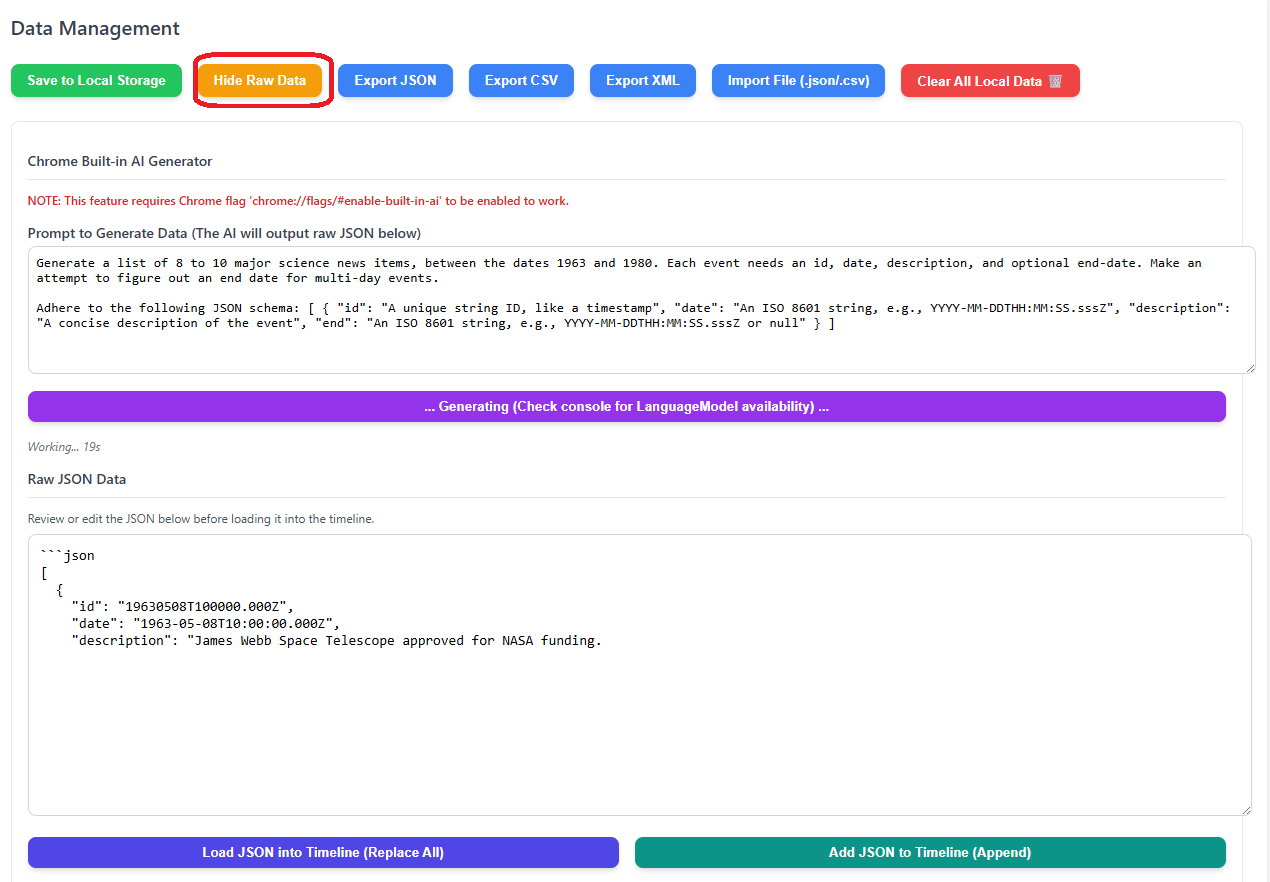Open Import File (.json/.csv) dialog
Screen dimensions: 1270x882
[798, 81]
